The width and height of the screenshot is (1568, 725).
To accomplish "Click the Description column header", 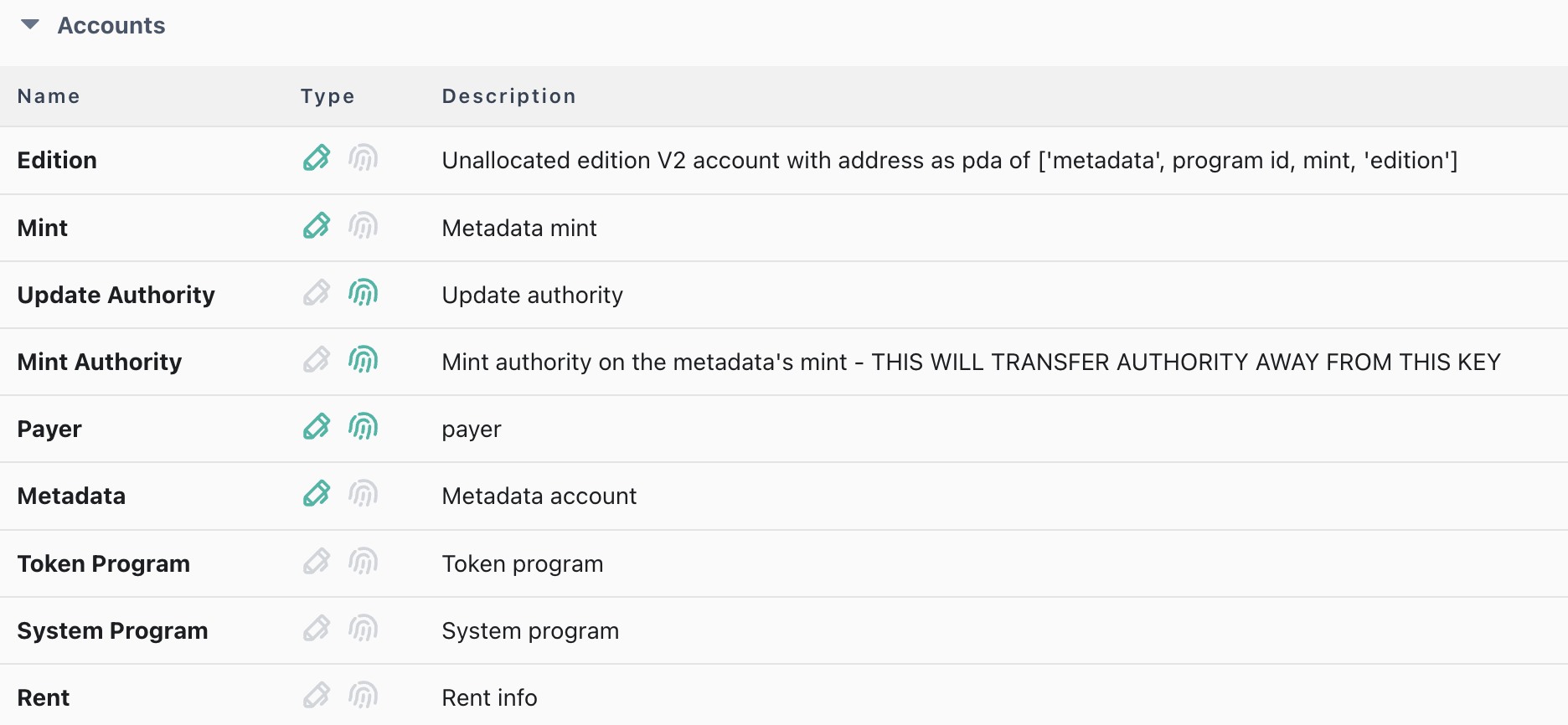I will [508, 96].
